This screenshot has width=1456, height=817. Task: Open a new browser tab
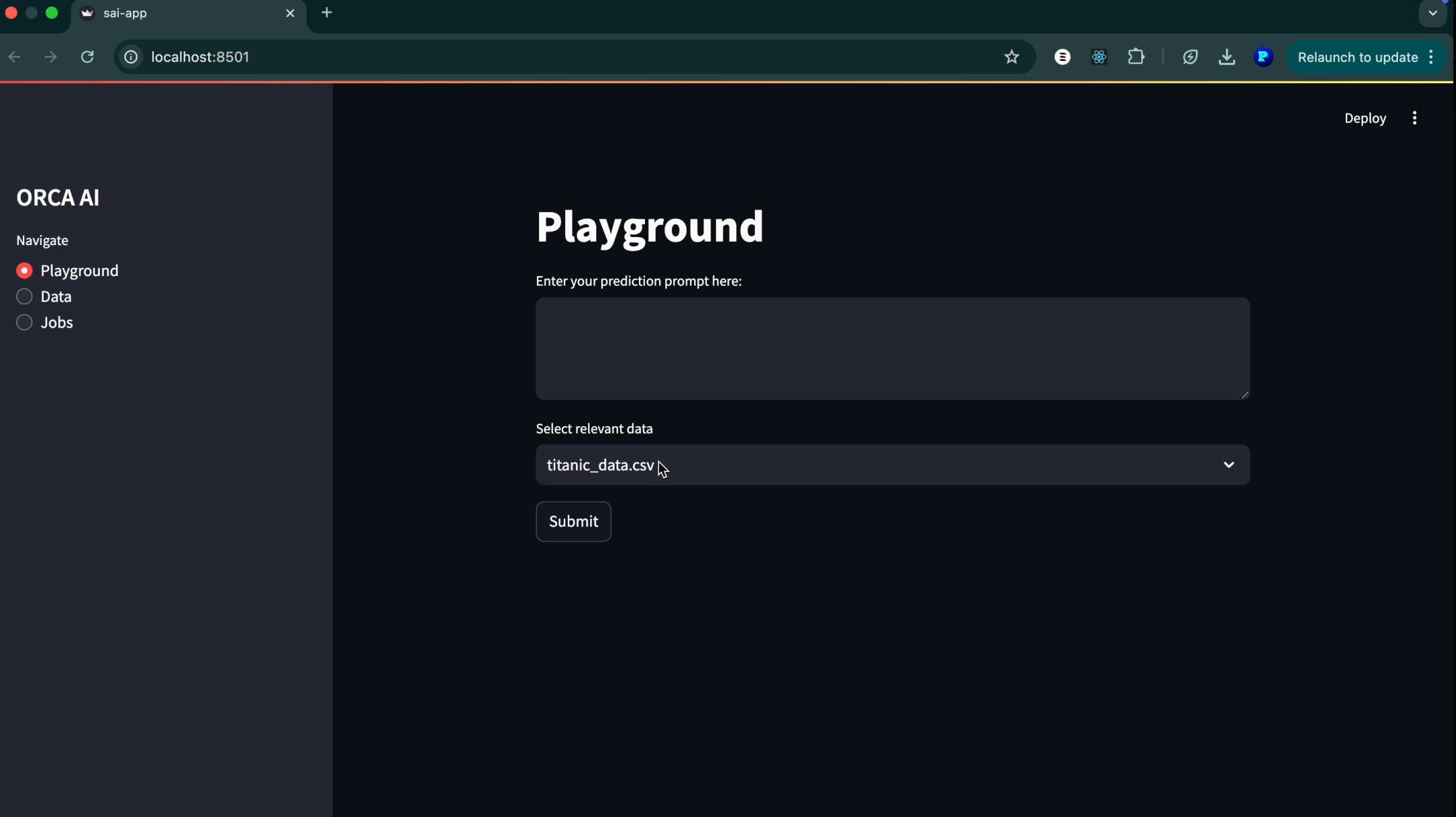[x=327, y=13]
